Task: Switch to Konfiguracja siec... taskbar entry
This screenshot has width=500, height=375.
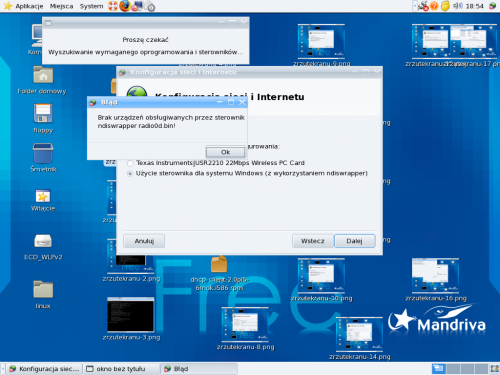Action: tap(45, 369)
